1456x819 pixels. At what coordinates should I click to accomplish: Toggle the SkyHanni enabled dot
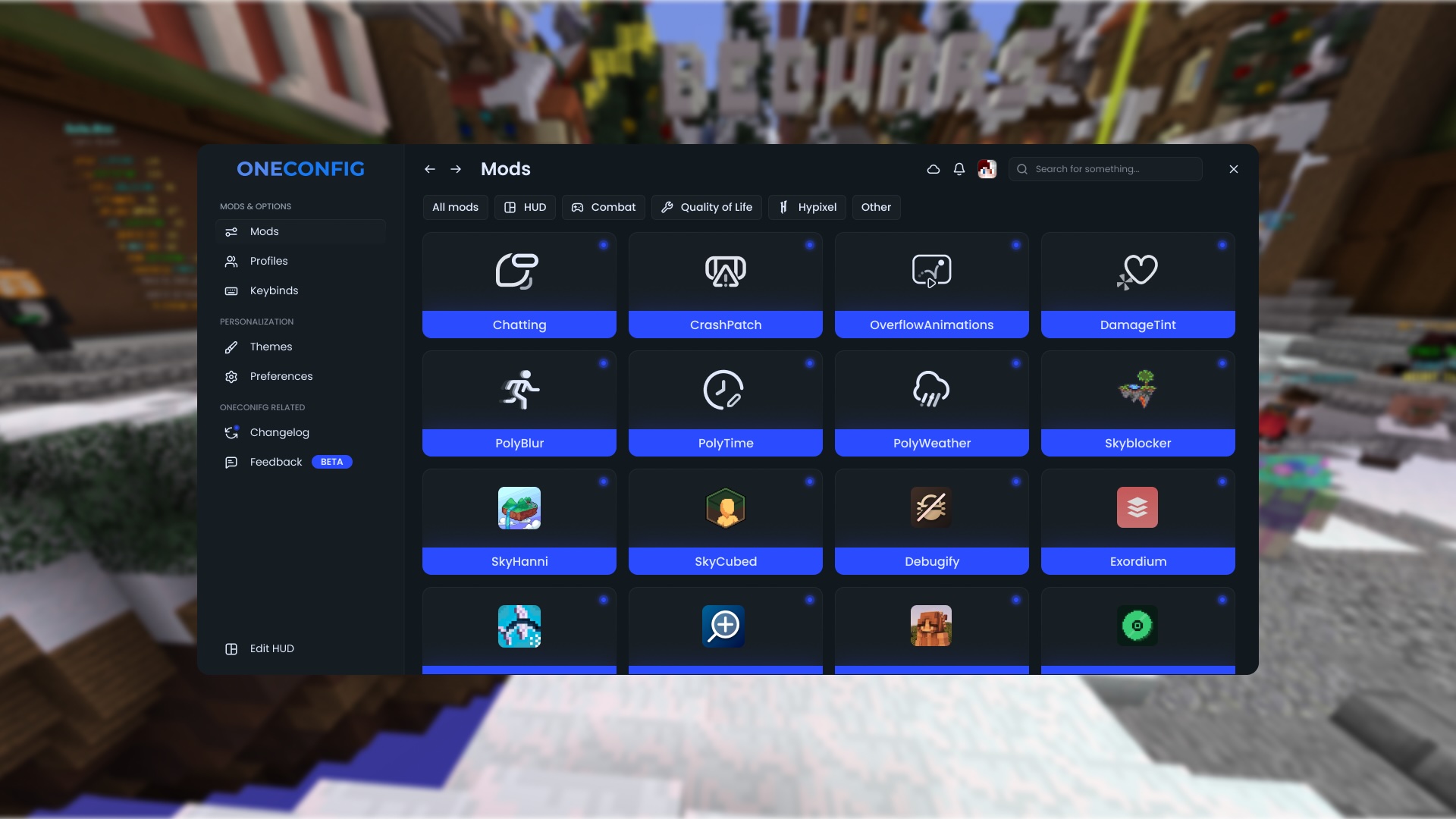tap(604, 482)
